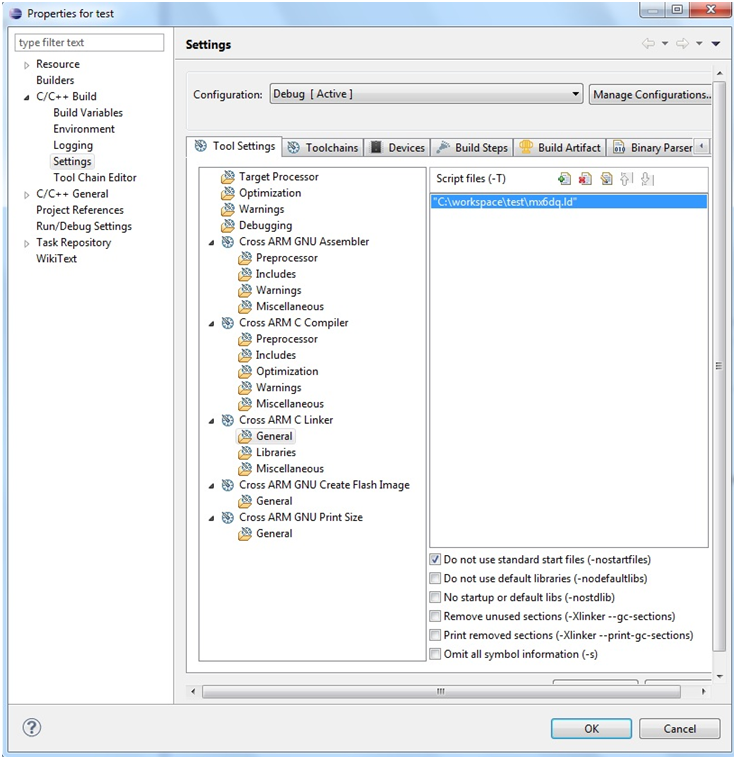Screen dimensions: 736x759
Task: Click the Build Artifact trophy icon
Action: click(526, 147)
